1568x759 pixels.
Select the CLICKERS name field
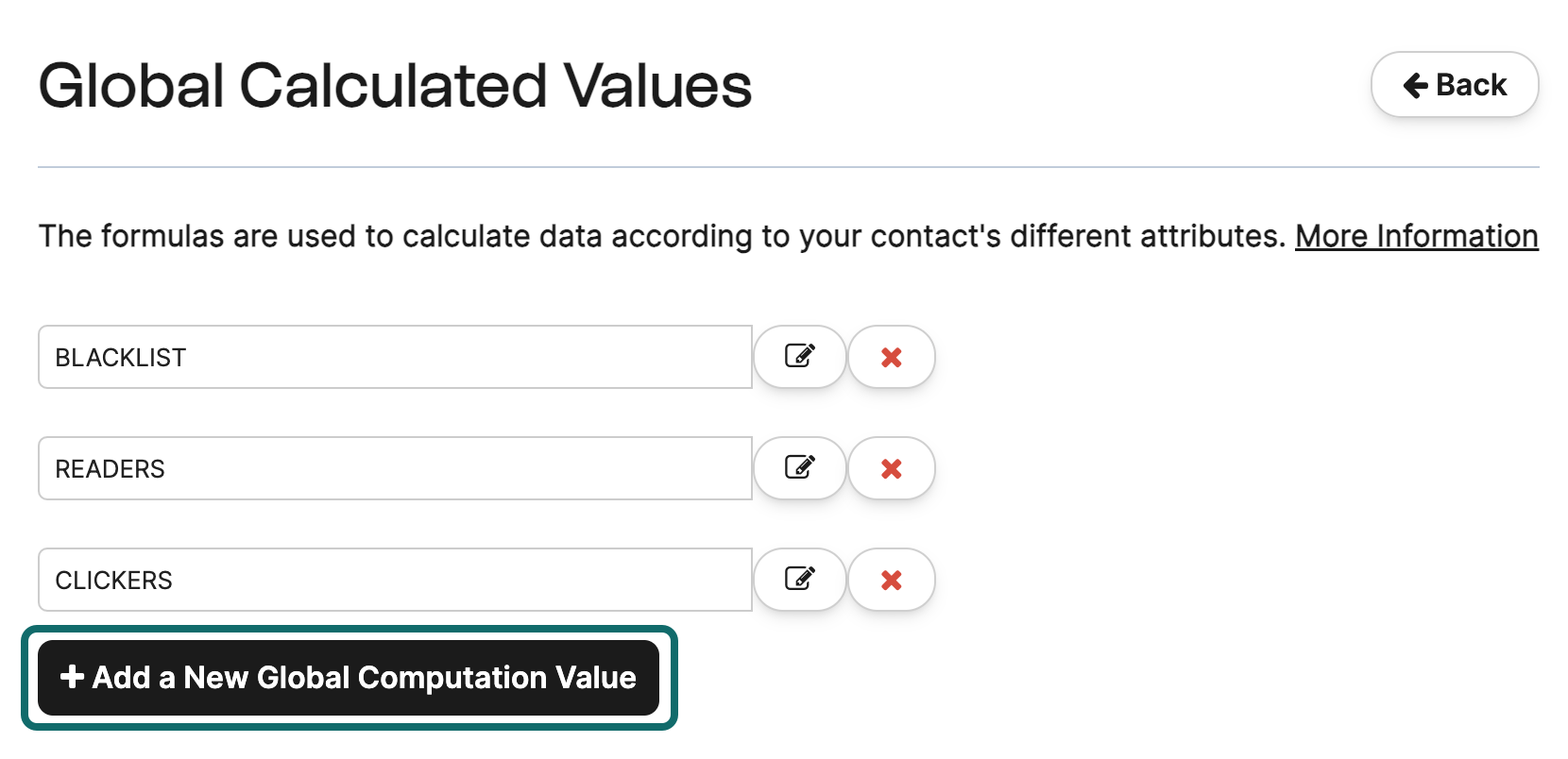[x=395, y=580]
